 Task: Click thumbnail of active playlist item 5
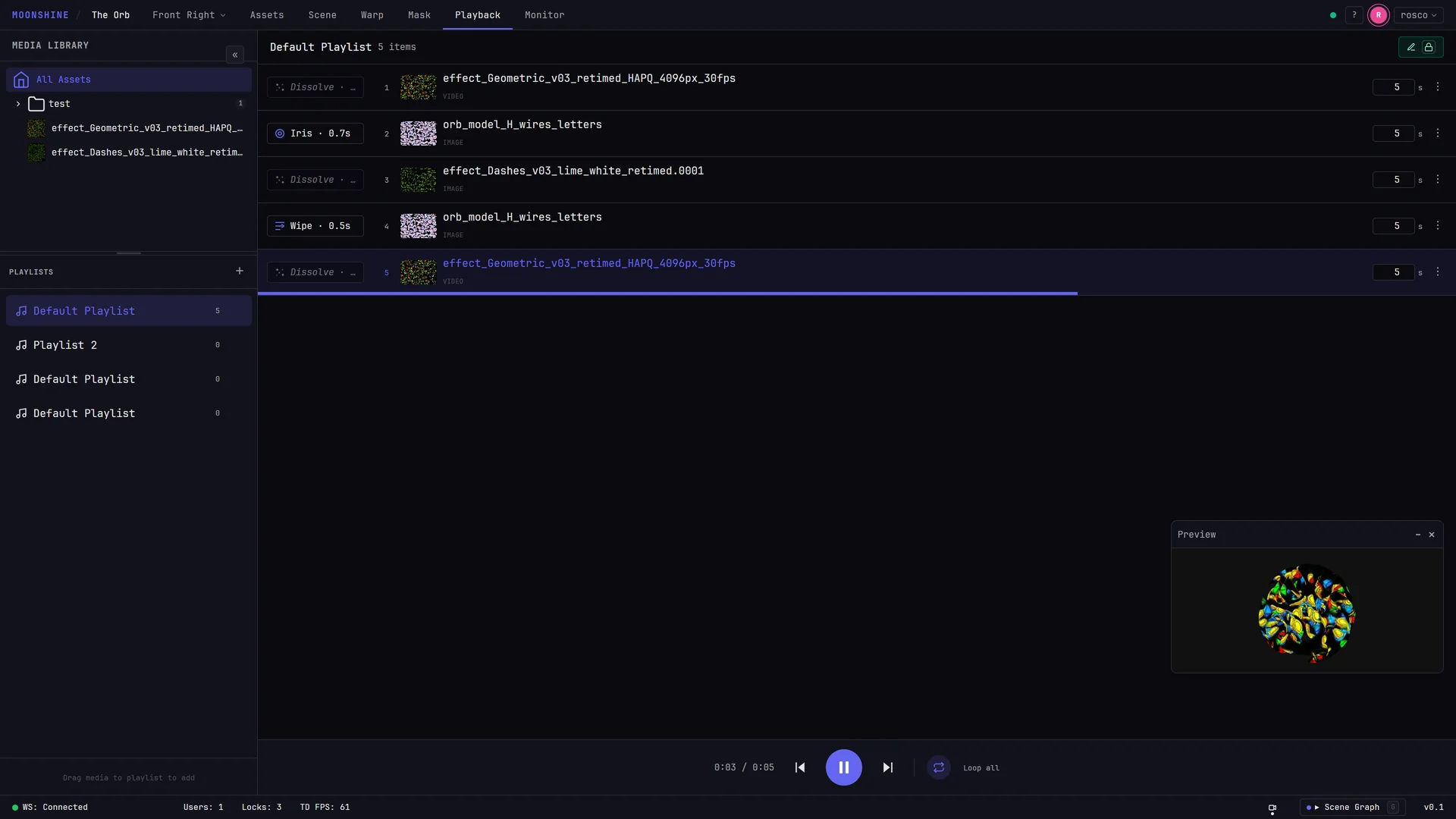click(x=419, y=272)
